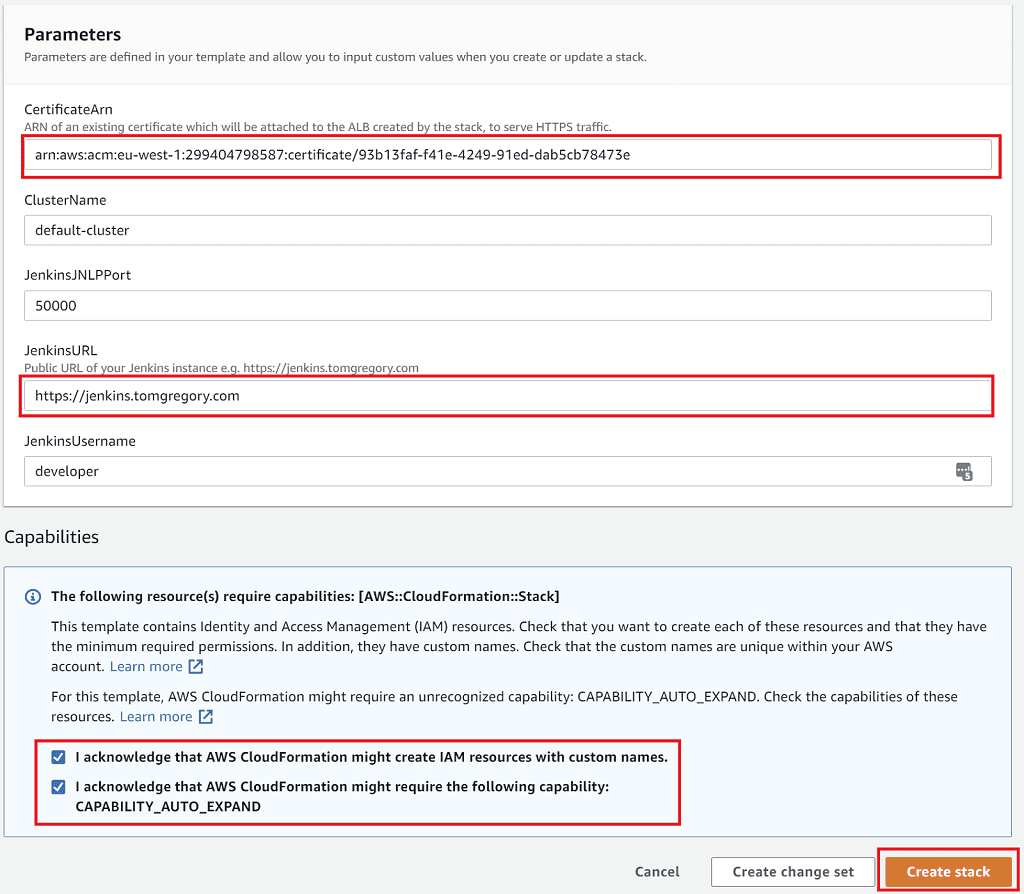This screenshot has width=1024, height=894.
Task: Click inside the CertificateArn input field
Action: pos(400,157)
